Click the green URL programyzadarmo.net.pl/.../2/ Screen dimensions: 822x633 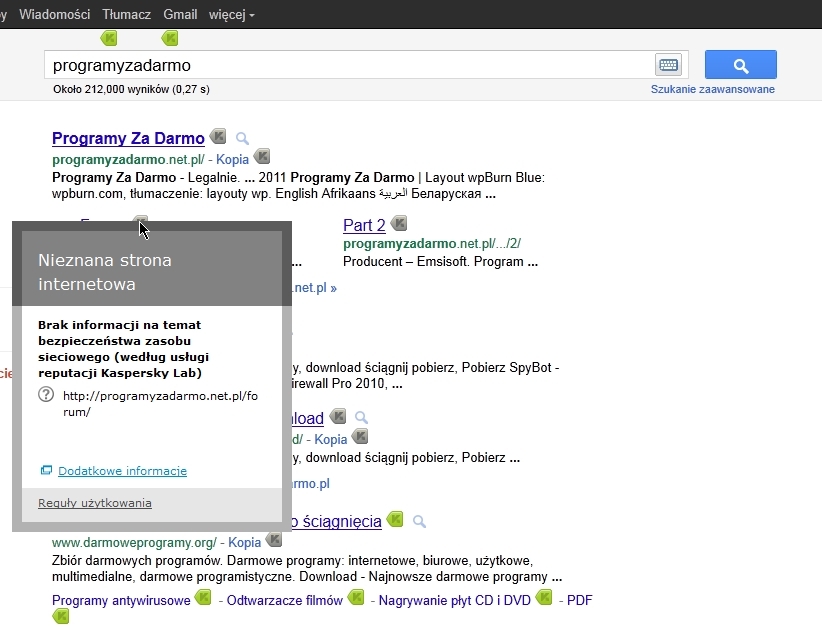pos(432,244)
